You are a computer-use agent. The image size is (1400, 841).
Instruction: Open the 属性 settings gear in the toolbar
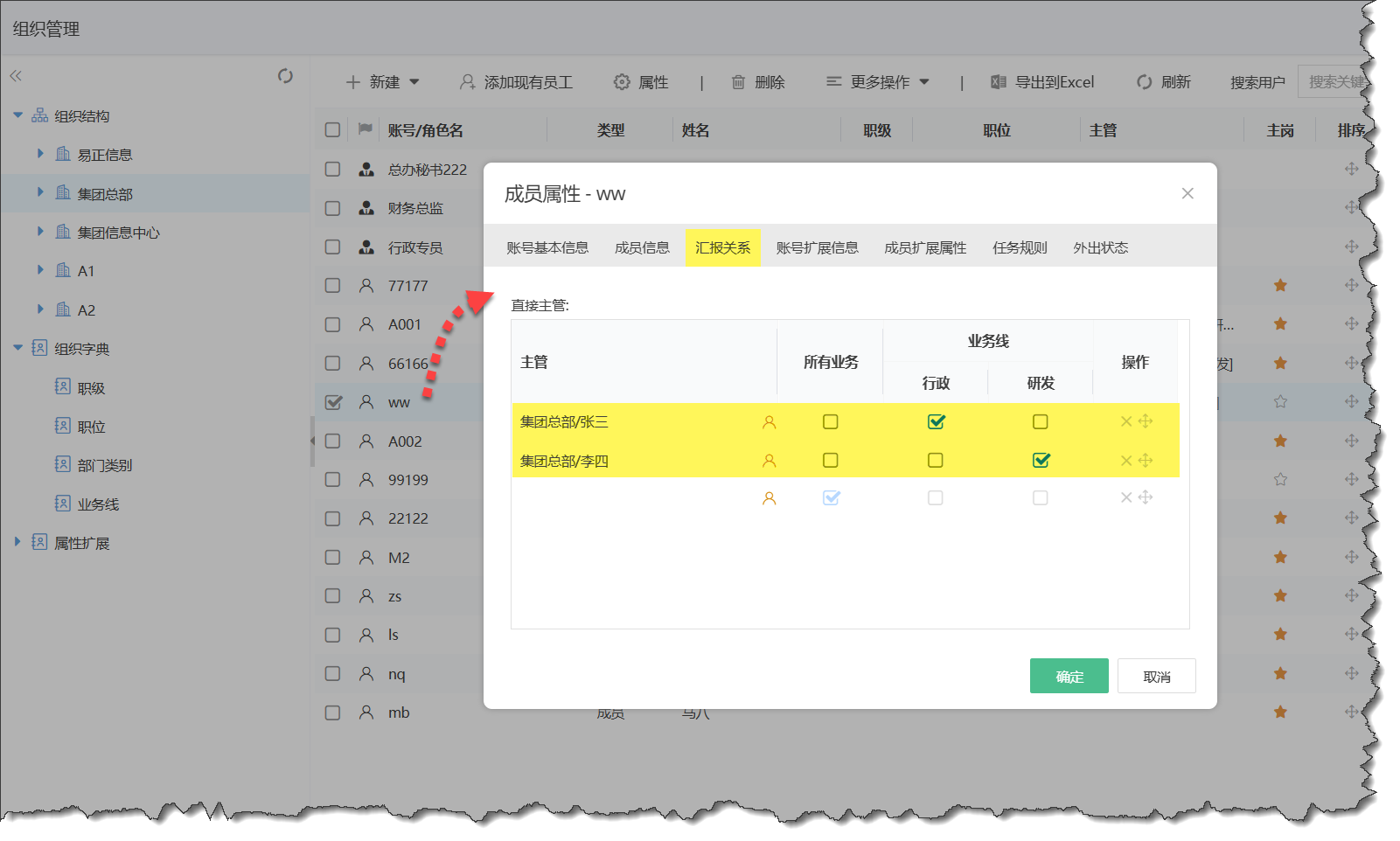(621, 81)
